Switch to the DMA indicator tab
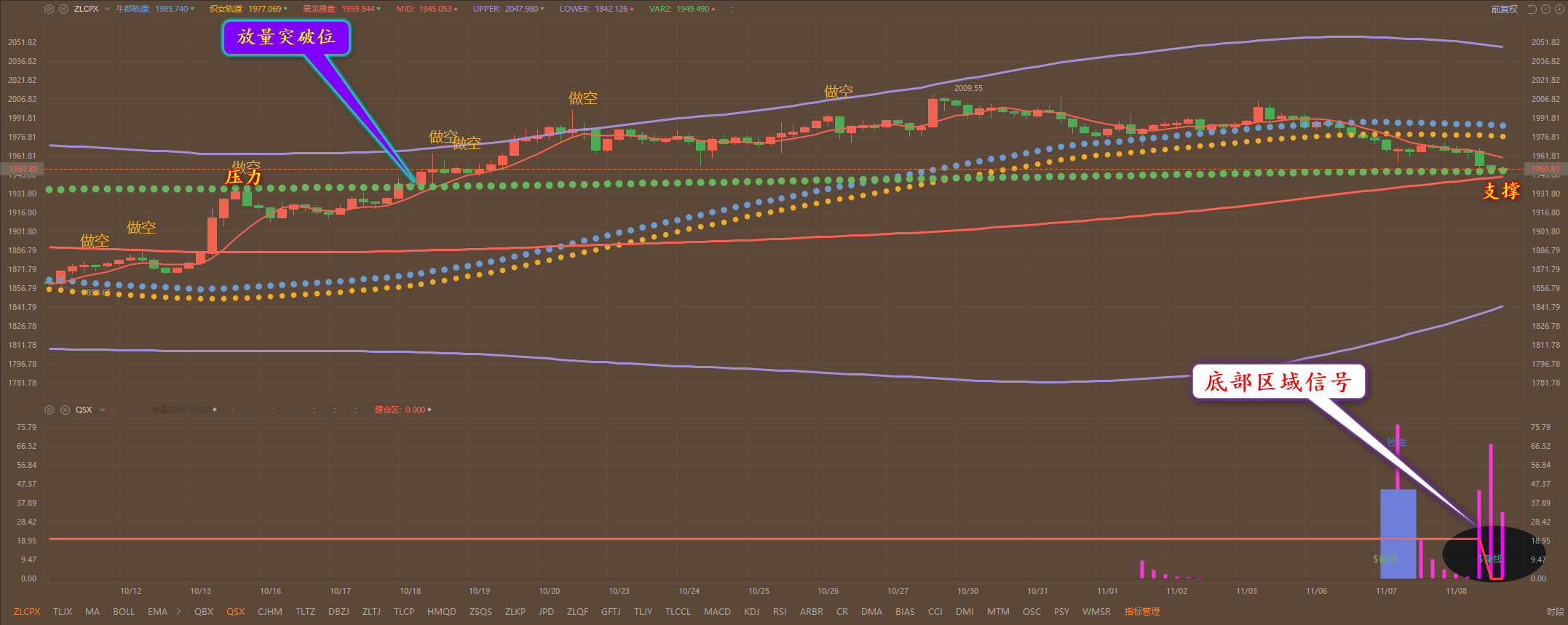 click(x=871, y=612)
